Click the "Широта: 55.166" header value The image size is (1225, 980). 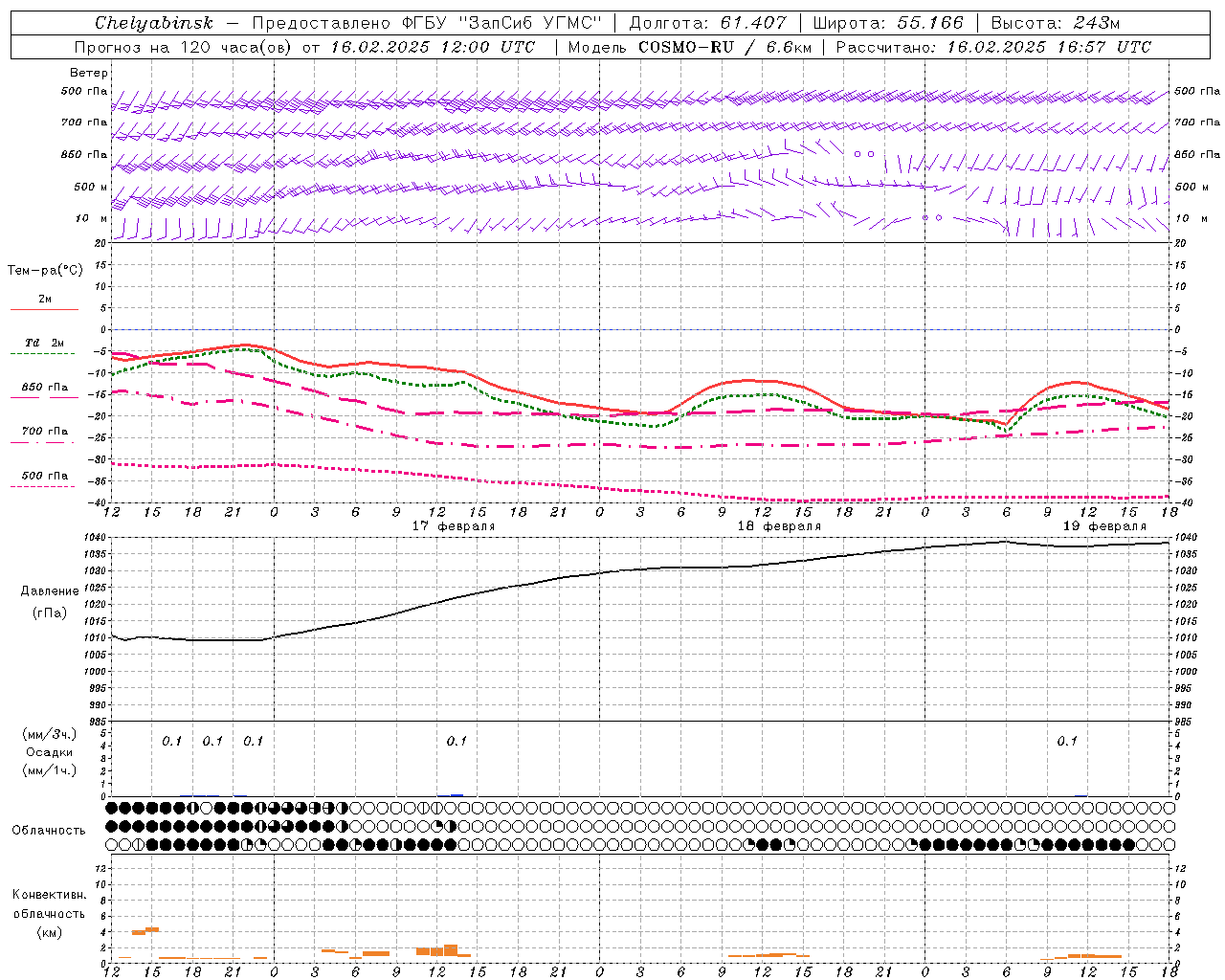tap(887, 23)
